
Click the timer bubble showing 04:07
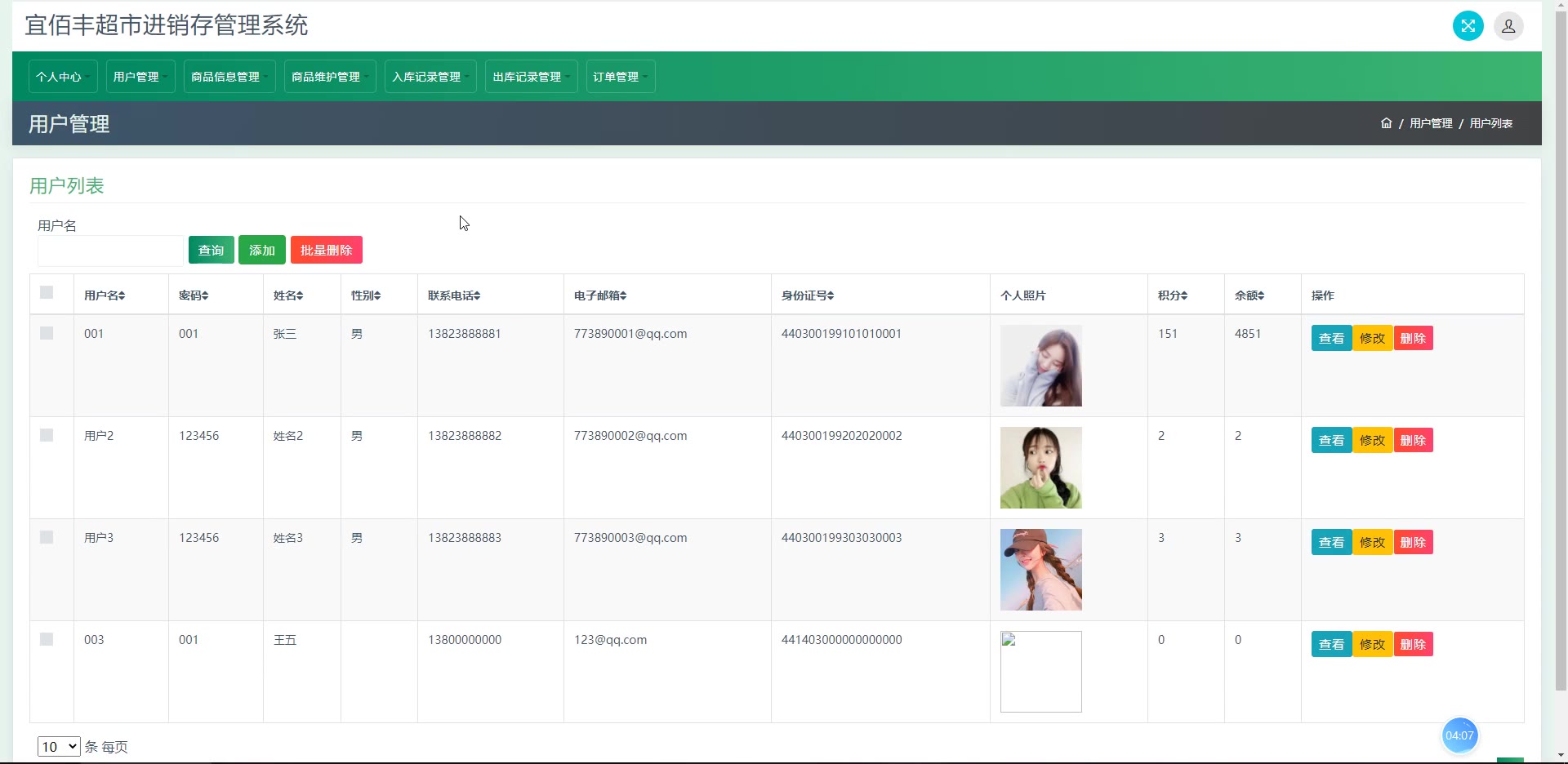point(1459,735)
